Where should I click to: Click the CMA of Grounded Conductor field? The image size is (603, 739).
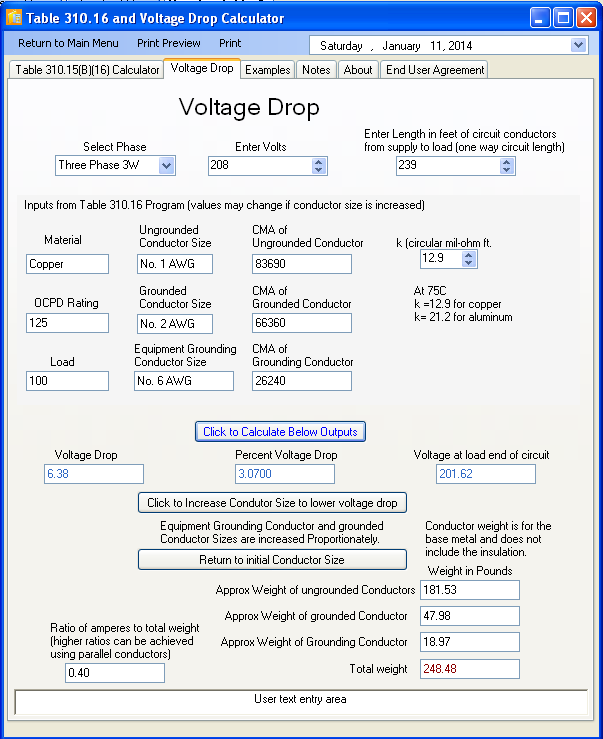pos(302,323)
